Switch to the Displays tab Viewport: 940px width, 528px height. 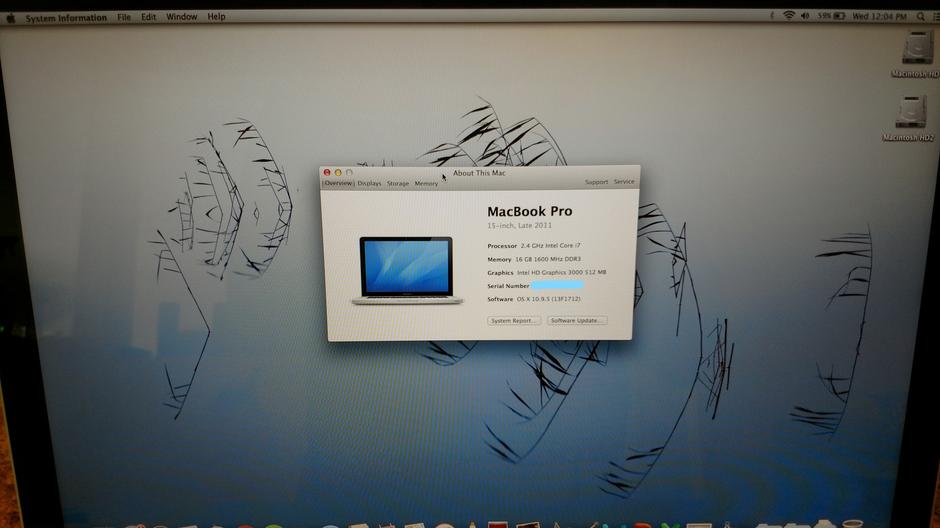click(369, 183)
